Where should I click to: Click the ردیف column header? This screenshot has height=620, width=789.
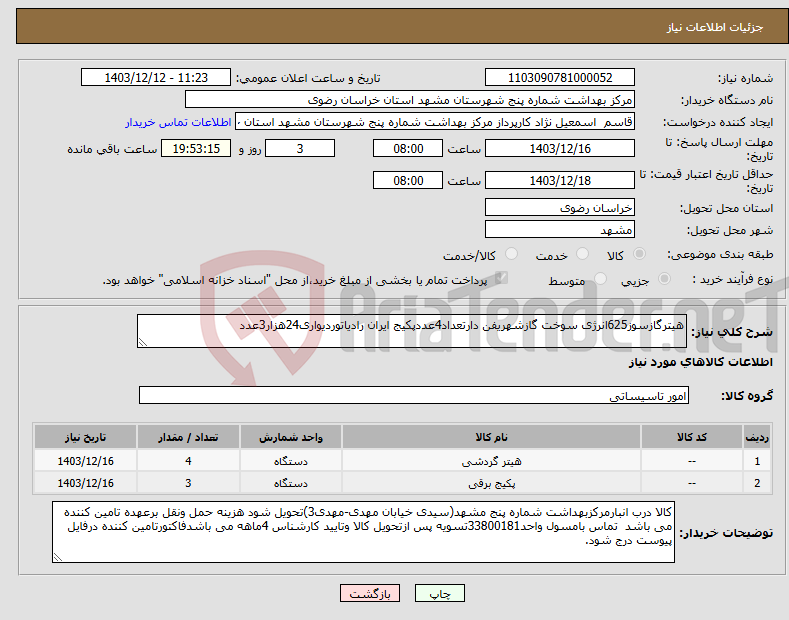point(757,437)
